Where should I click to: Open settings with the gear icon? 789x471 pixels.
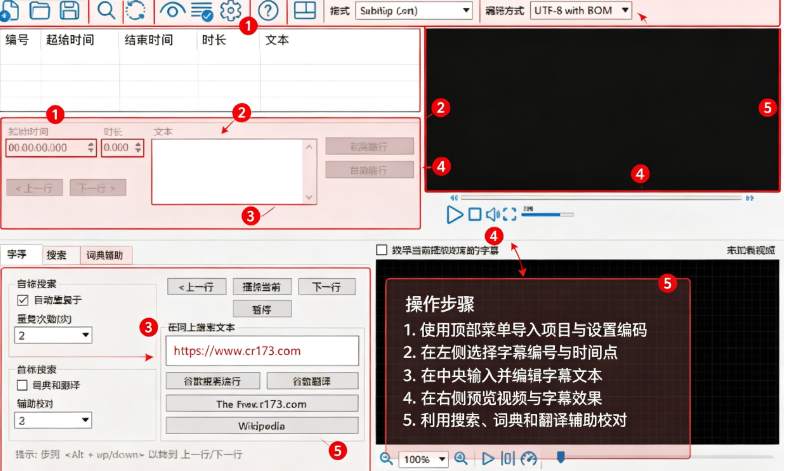[x=230, y=10]
